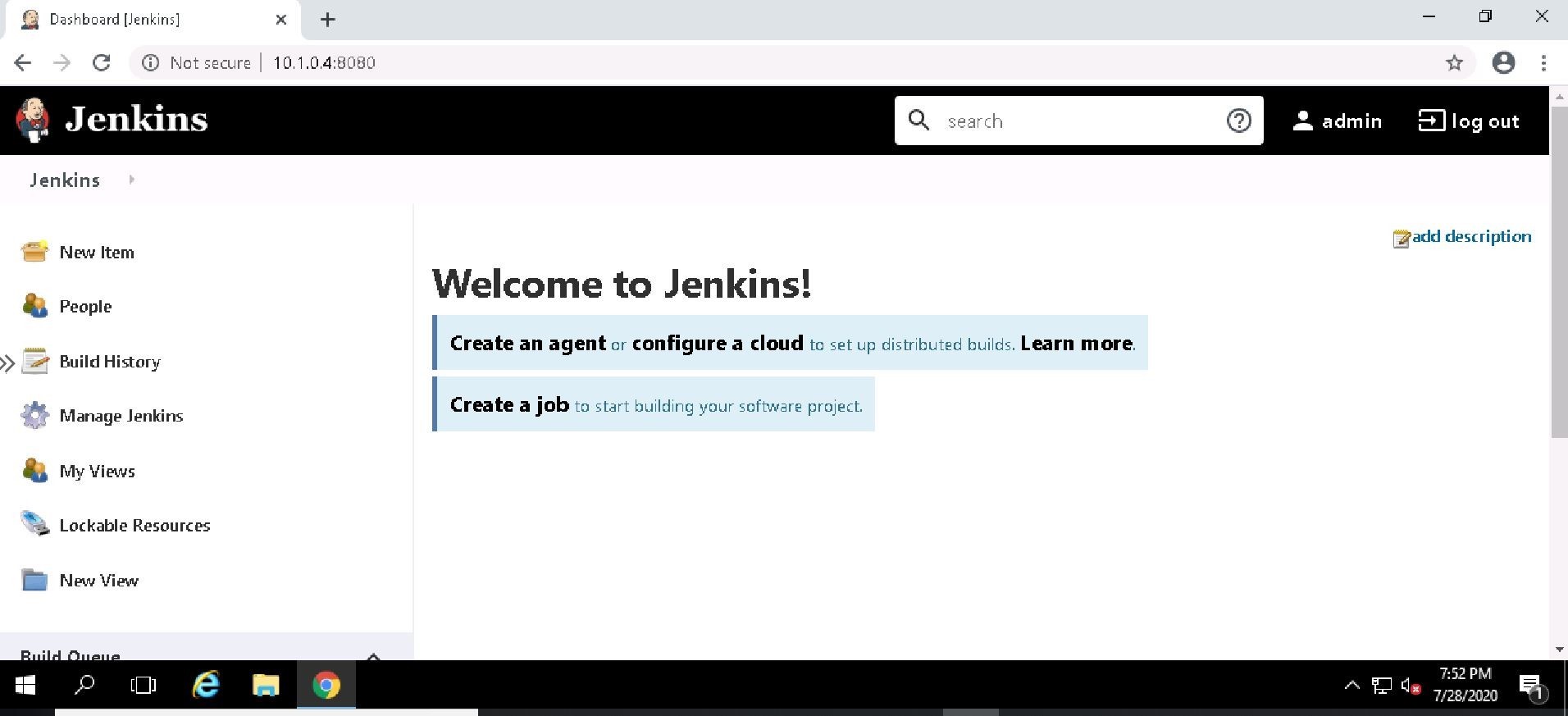Click scrollbar down arrow
Image resolution: width=1568 pixels, height=716 pixels.
1559,650
